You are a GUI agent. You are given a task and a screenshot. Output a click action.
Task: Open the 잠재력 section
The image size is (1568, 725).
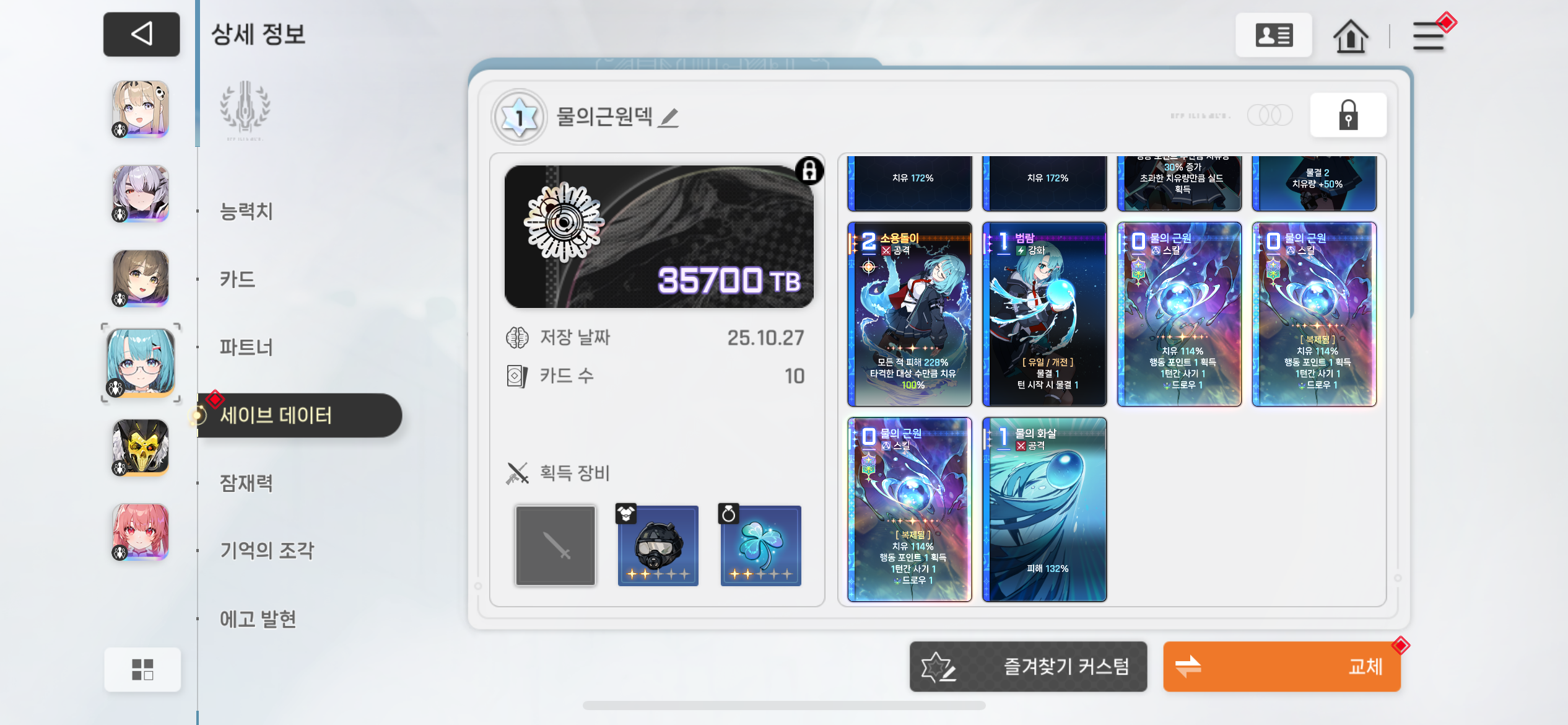(x=246, y=483)
